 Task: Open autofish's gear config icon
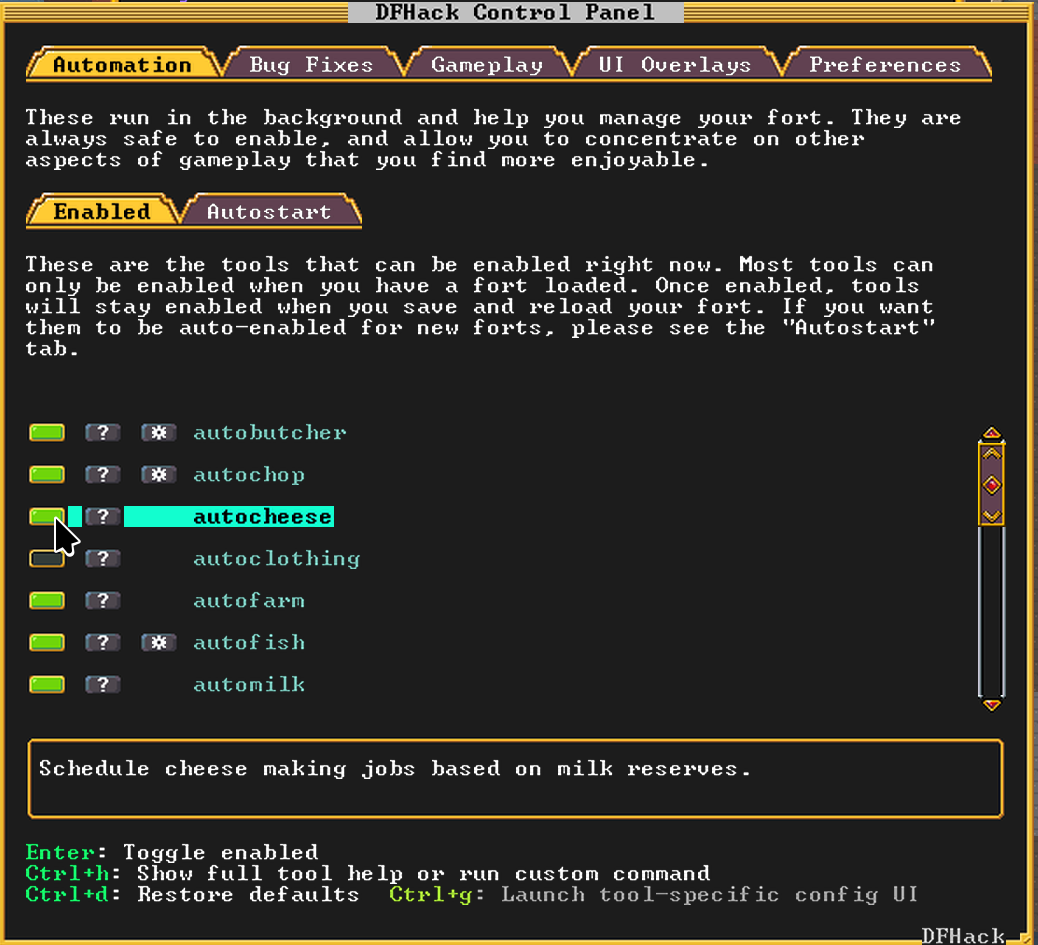(x=158, y=642)
